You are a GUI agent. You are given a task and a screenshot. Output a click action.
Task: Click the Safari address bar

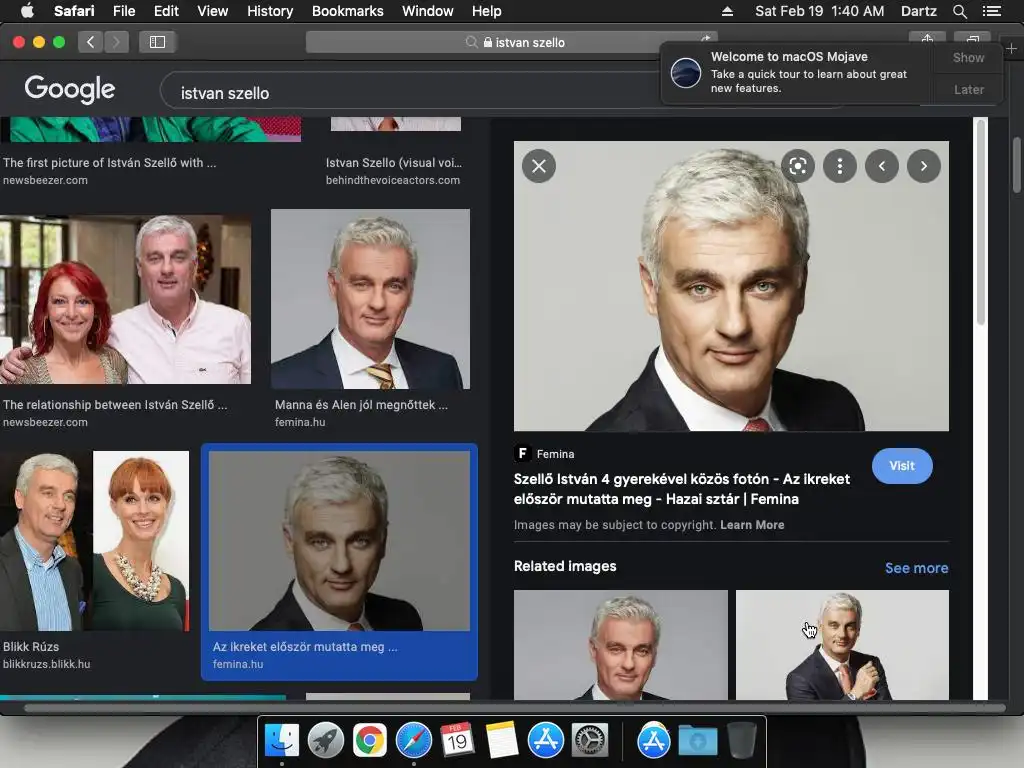[x=511, y=42]
